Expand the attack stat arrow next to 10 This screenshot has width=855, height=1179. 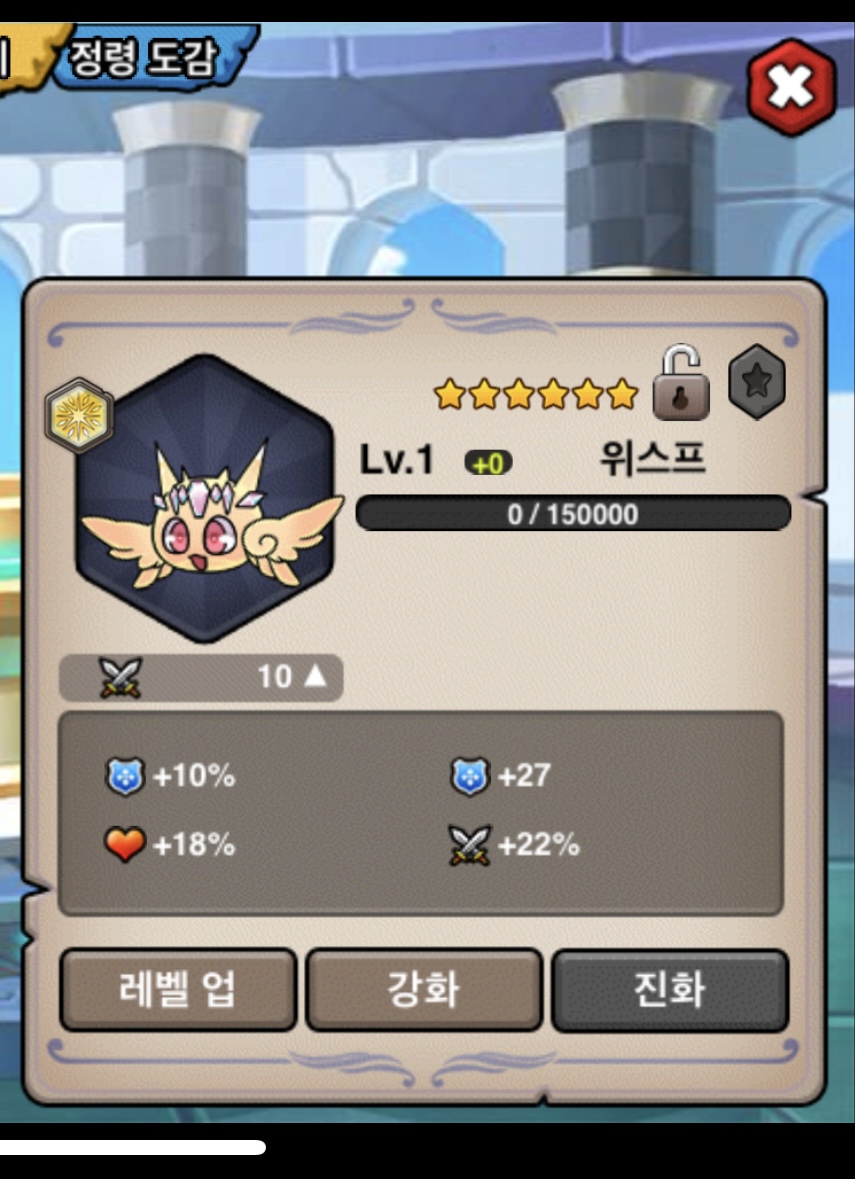tap(316, 677)
